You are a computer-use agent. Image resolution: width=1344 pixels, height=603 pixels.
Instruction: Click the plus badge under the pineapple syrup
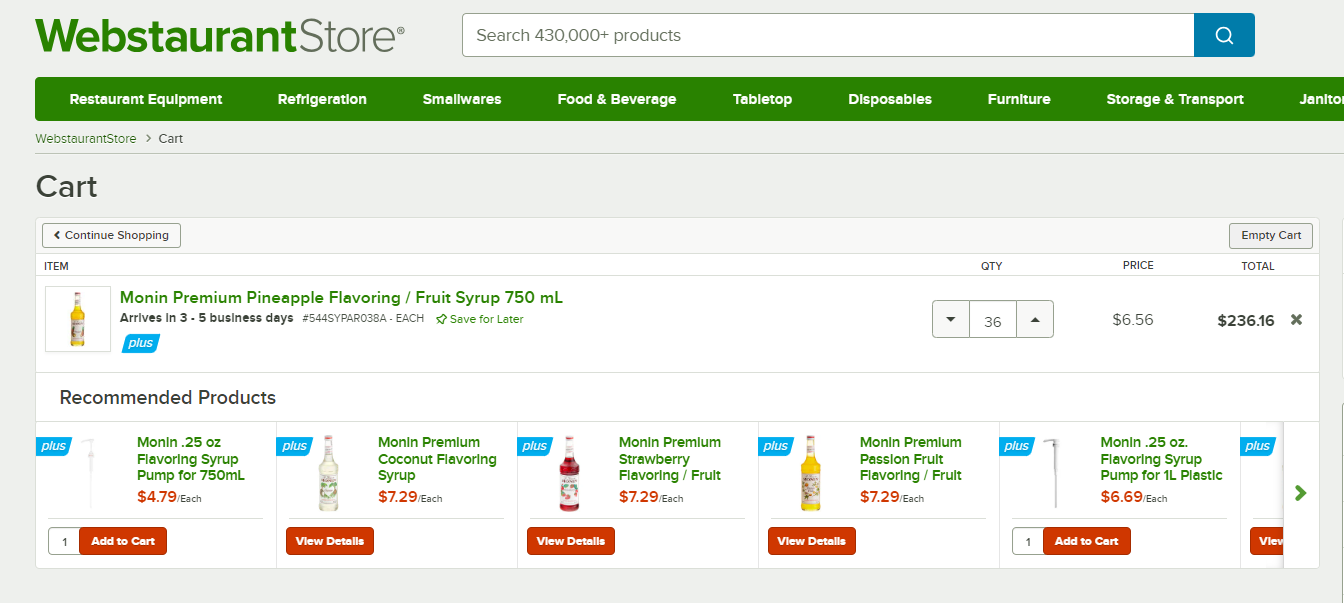coord(141,343)
